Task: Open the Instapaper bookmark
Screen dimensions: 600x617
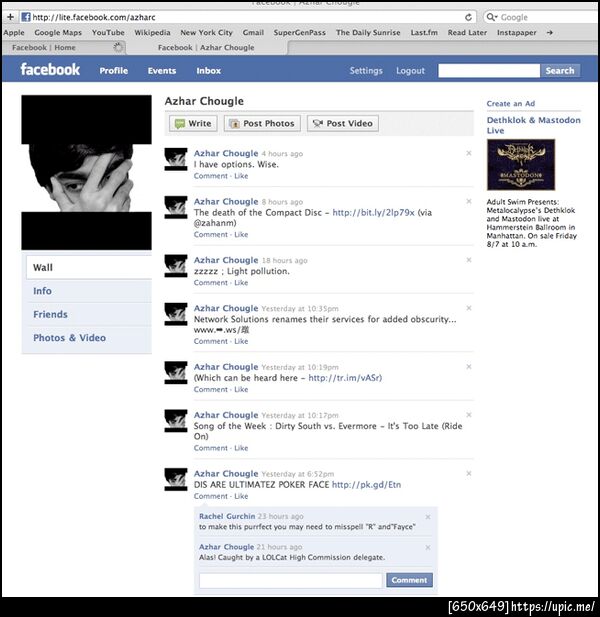Action: pos(516,33)
